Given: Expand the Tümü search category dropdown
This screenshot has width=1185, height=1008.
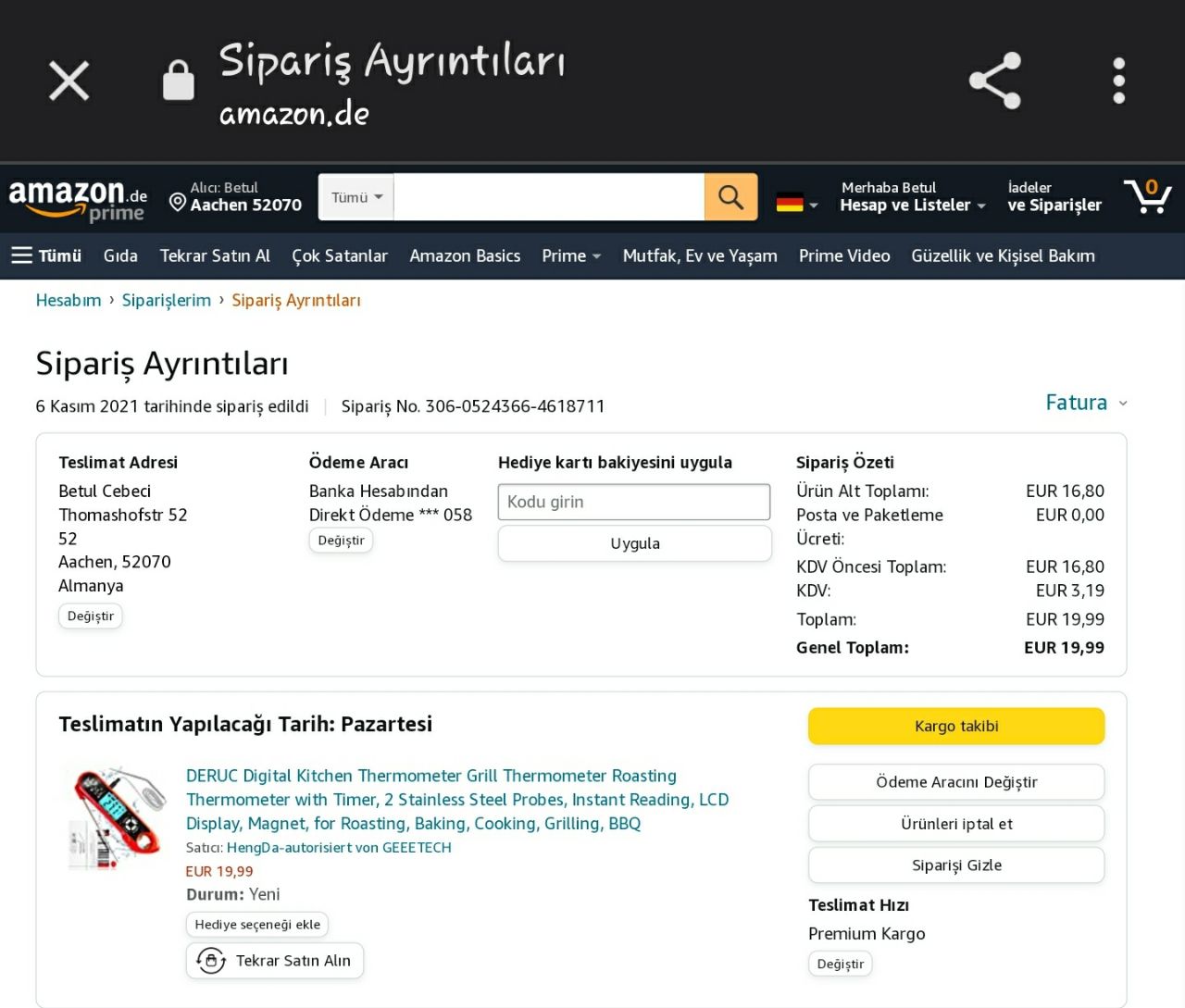Looking at the screenshot, I should pos(356,197).
